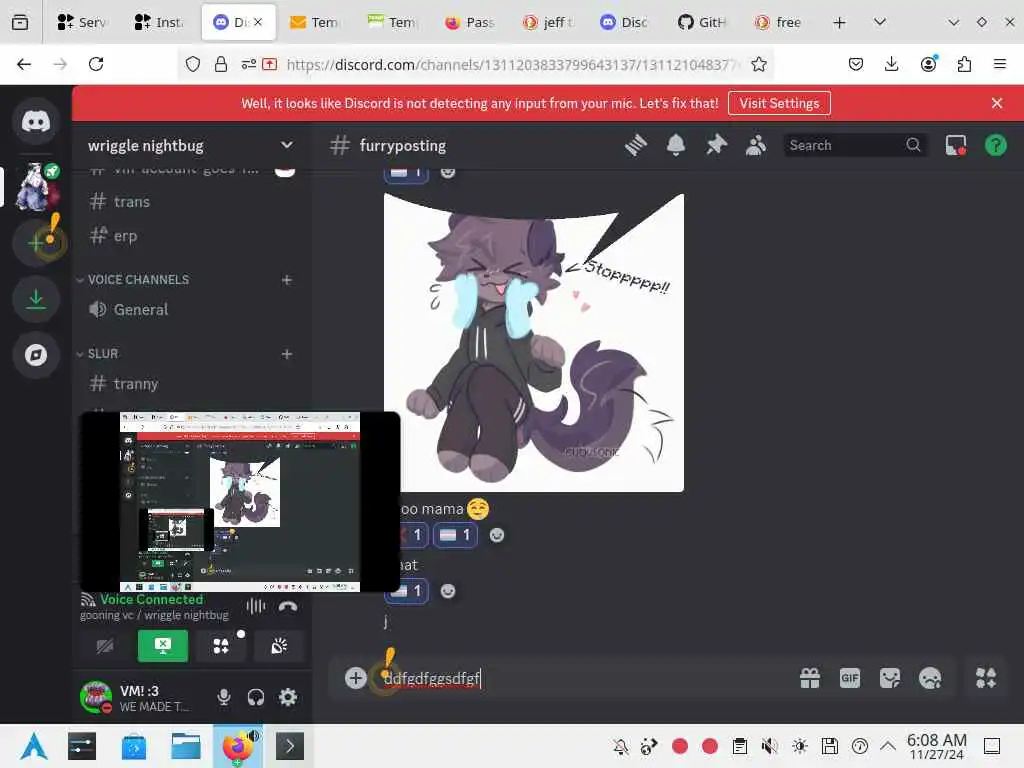This screenshot has width=1024, height=768.
Task: Open the screen share preview thumbnail
Action: click(240, 502)
